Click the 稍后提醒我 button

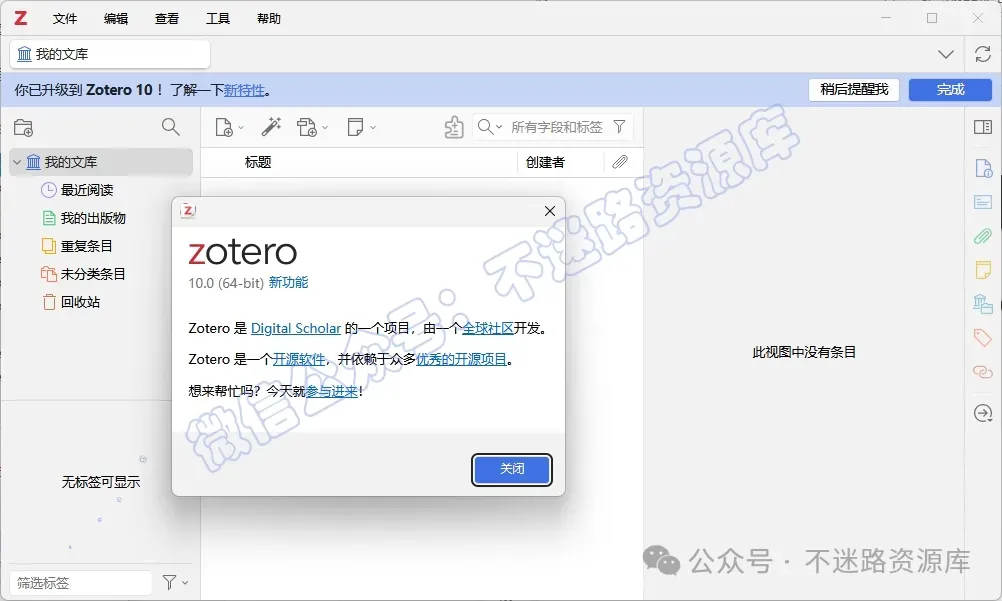pyautogui.click(x=854, y=90)
